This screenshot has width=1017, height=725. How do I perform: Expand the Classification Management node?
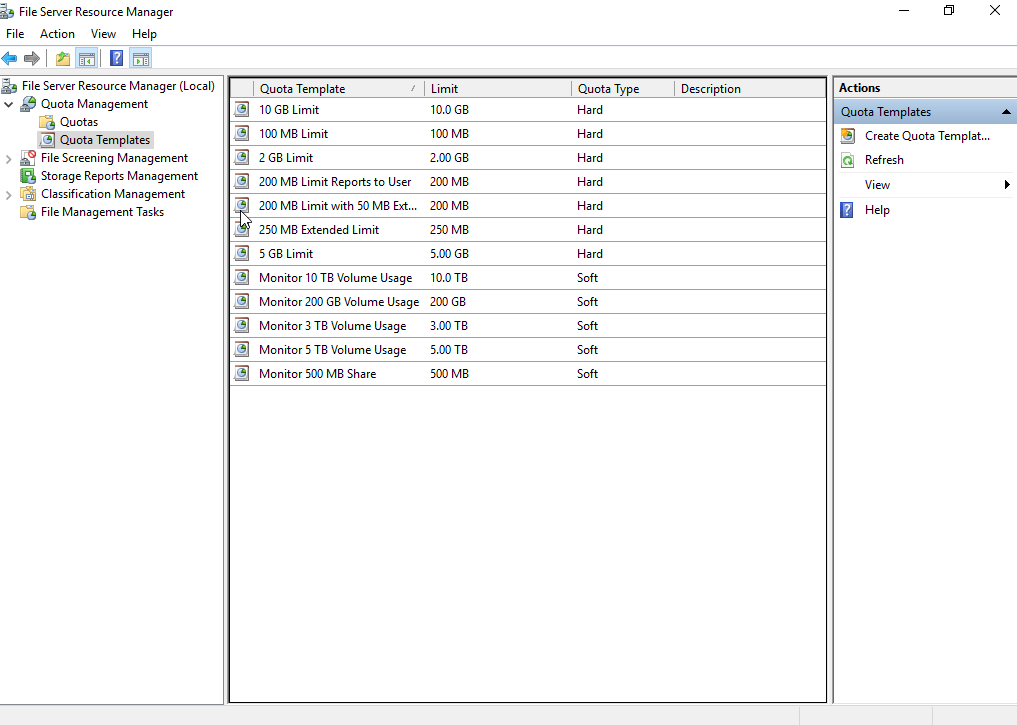point(8,193)
